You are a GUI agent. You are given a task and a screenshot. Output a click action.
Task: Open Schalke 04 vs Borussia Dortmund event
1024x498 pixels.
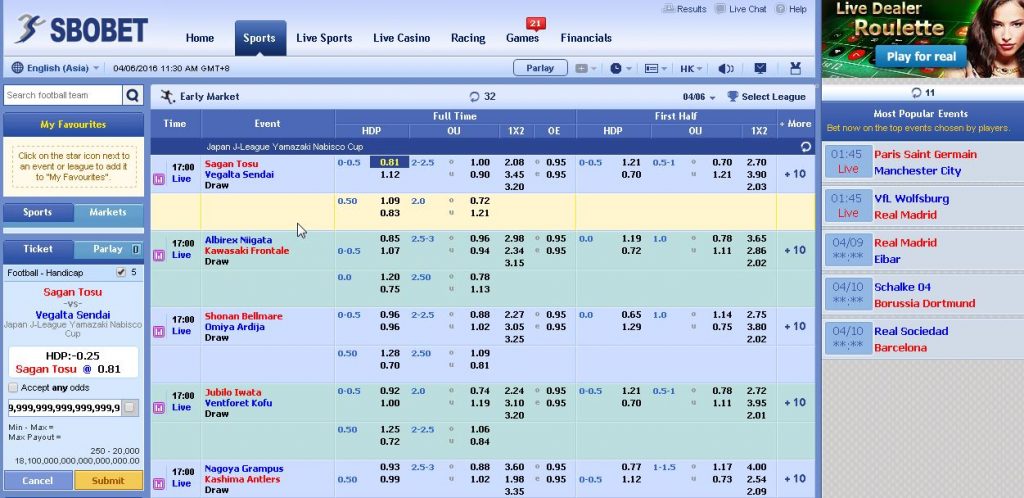[922, 295]
